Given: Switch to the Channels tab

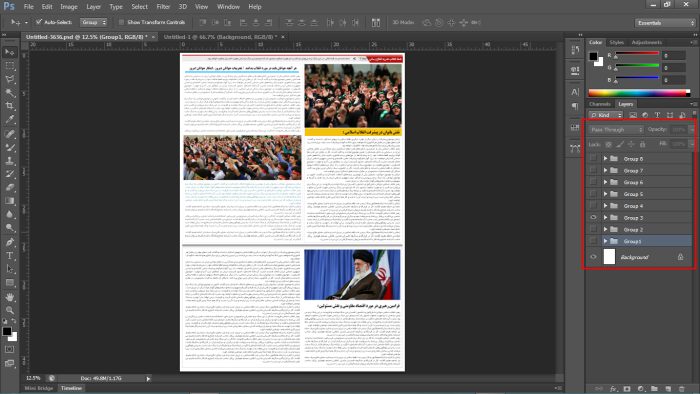Looking at the screenshot, I should click(x=600, y=104).
